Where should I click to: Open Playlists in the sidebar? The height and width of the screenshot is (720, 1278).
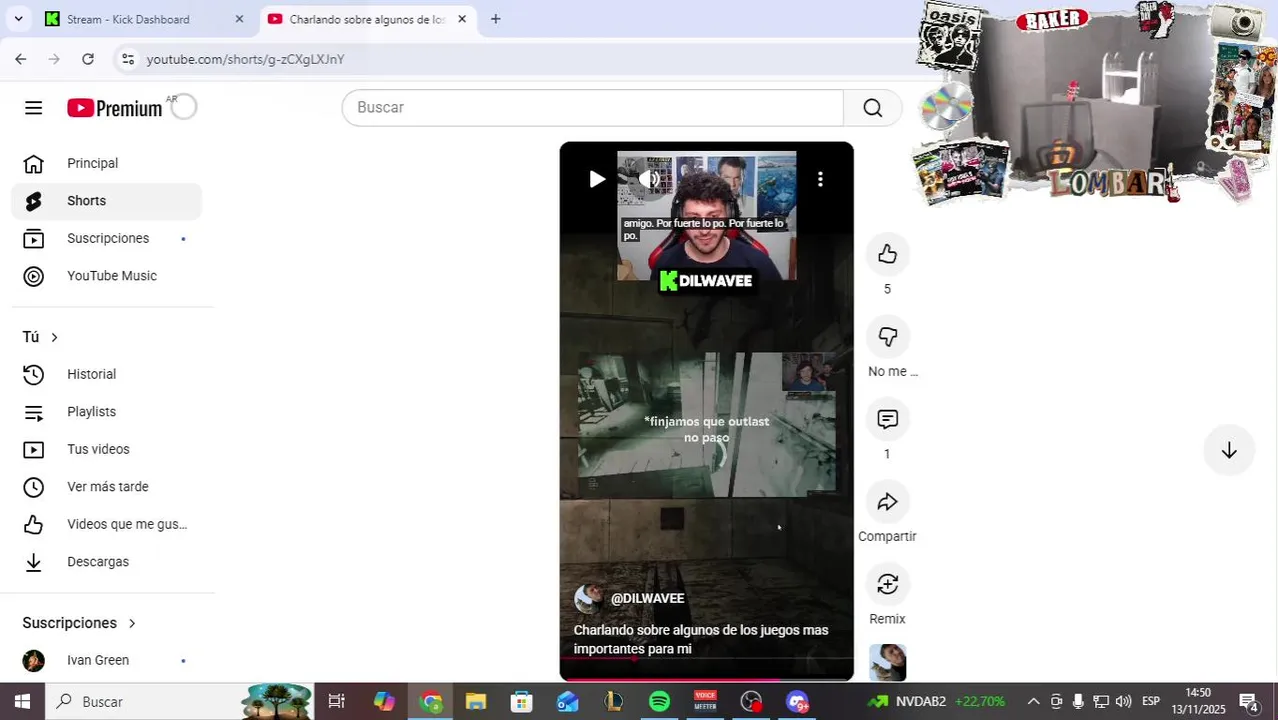107,412
